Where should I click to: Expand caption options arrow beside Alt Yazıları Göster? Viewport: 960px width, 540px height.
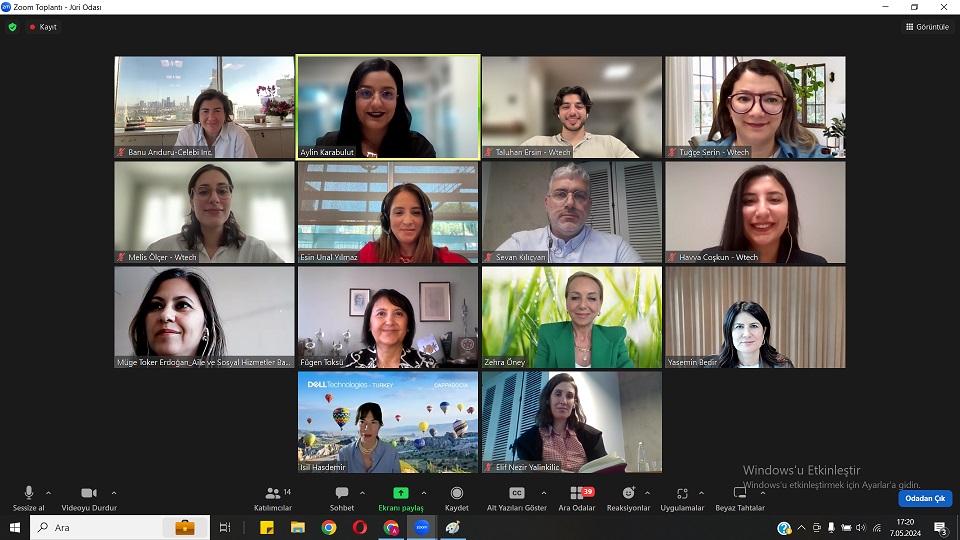(544, 493)
